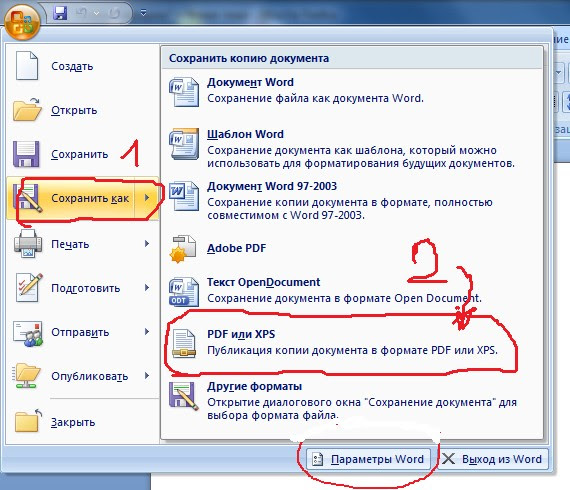Click the ODT document icon

coord(184,292)
